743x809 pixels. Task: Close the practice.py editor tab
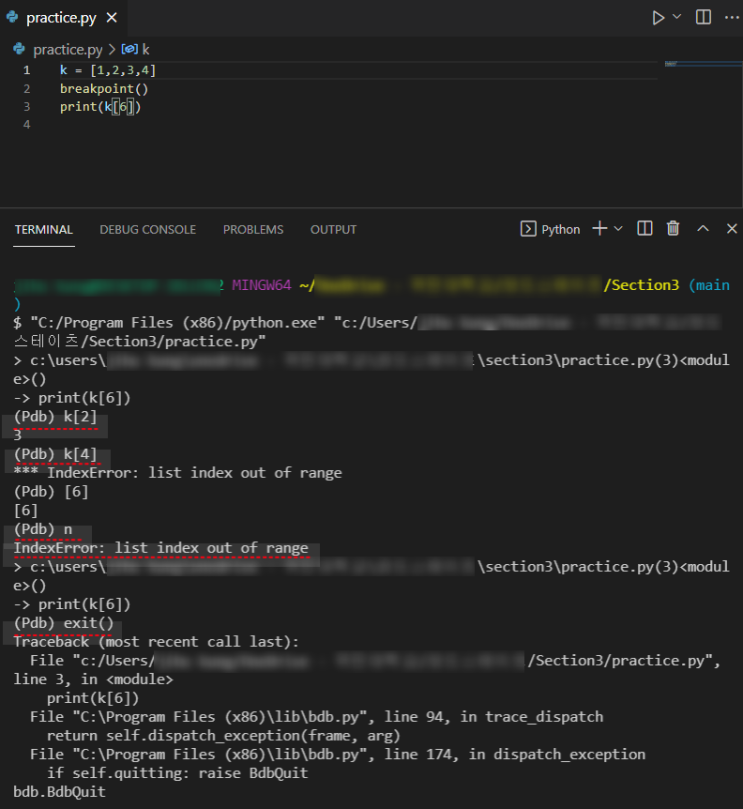[x=111, y=18]
